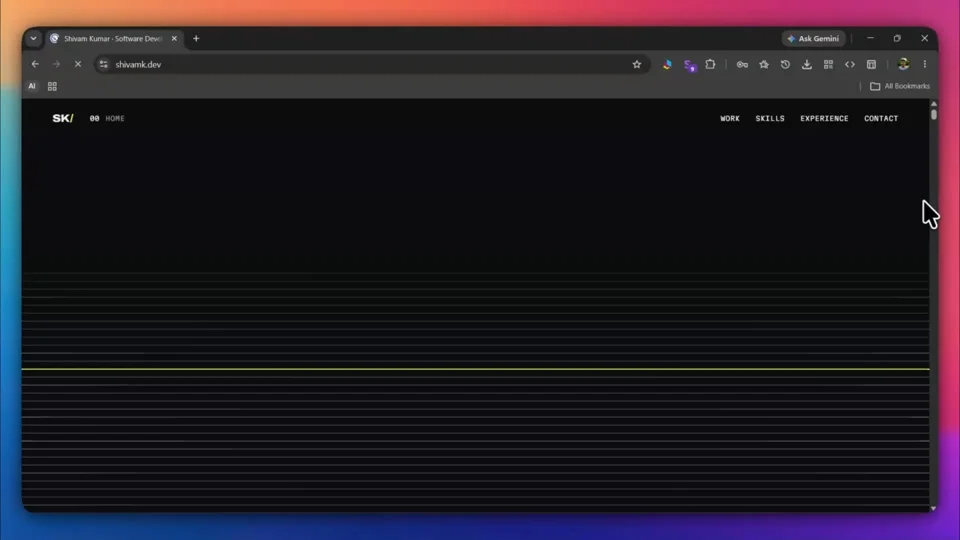Open the password manager key icon

[742, 64]
